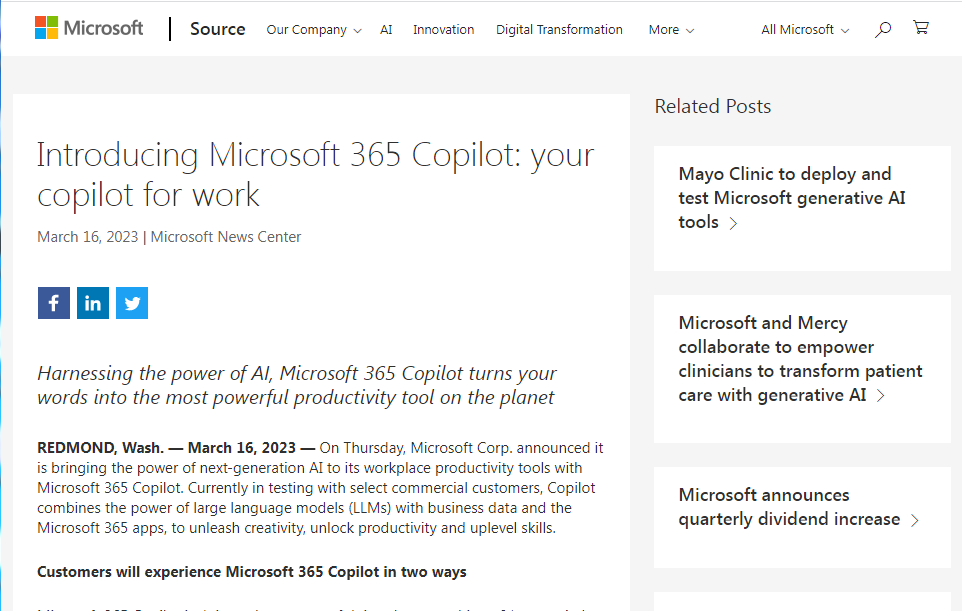Select Innovation in navigation bar

(x=443, y=30)
